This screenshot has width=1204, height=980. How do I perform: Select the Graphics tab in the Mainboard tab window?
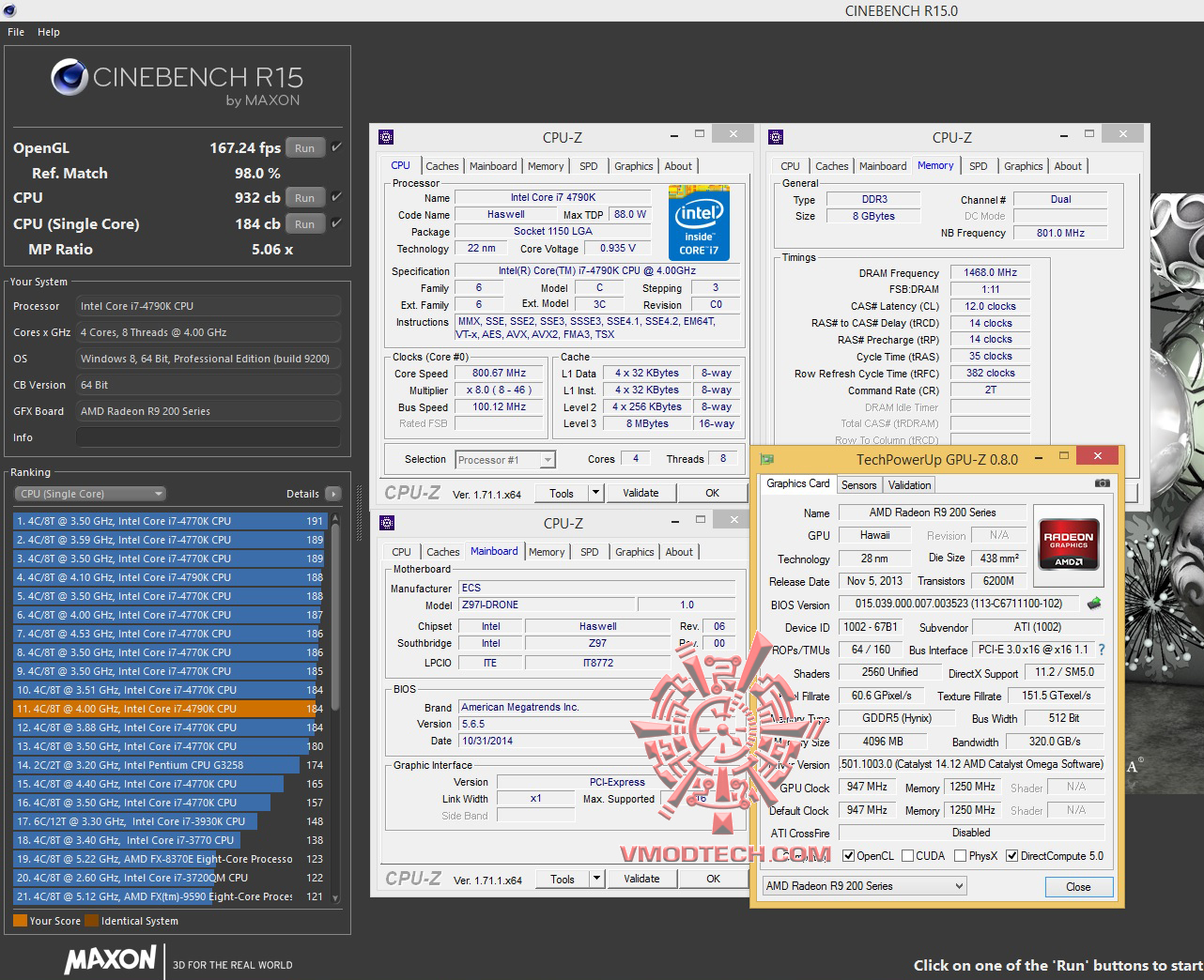click(x=635, y=552)
